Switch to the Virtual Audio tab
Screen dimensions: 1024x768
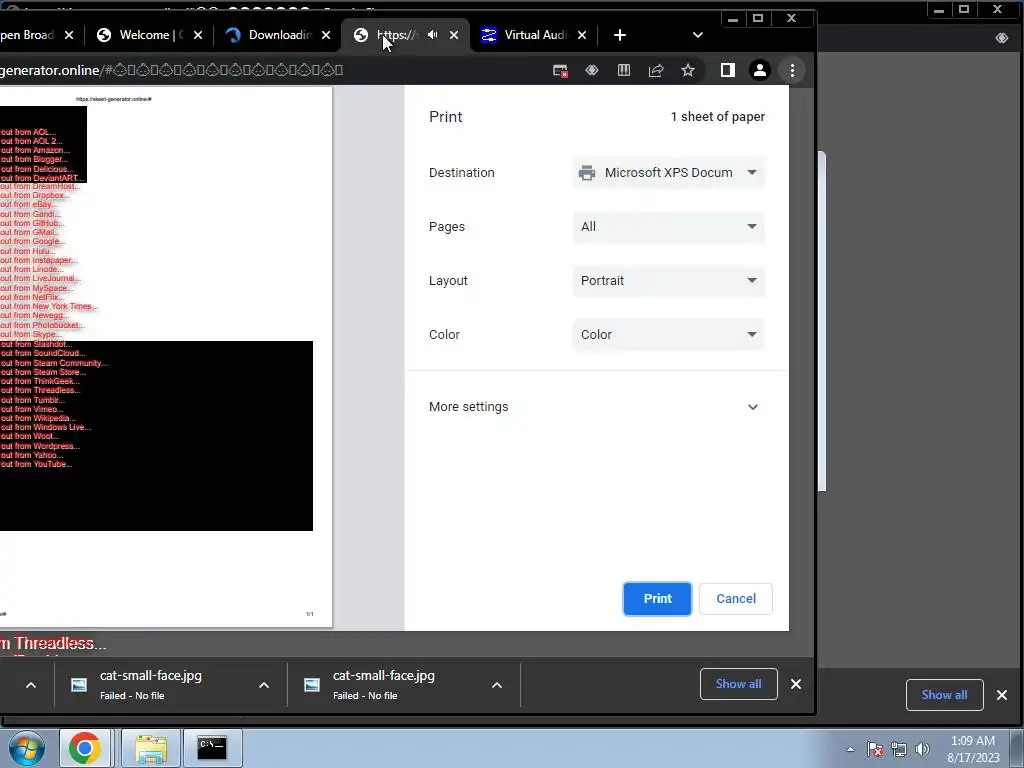[x=532, y=35]
